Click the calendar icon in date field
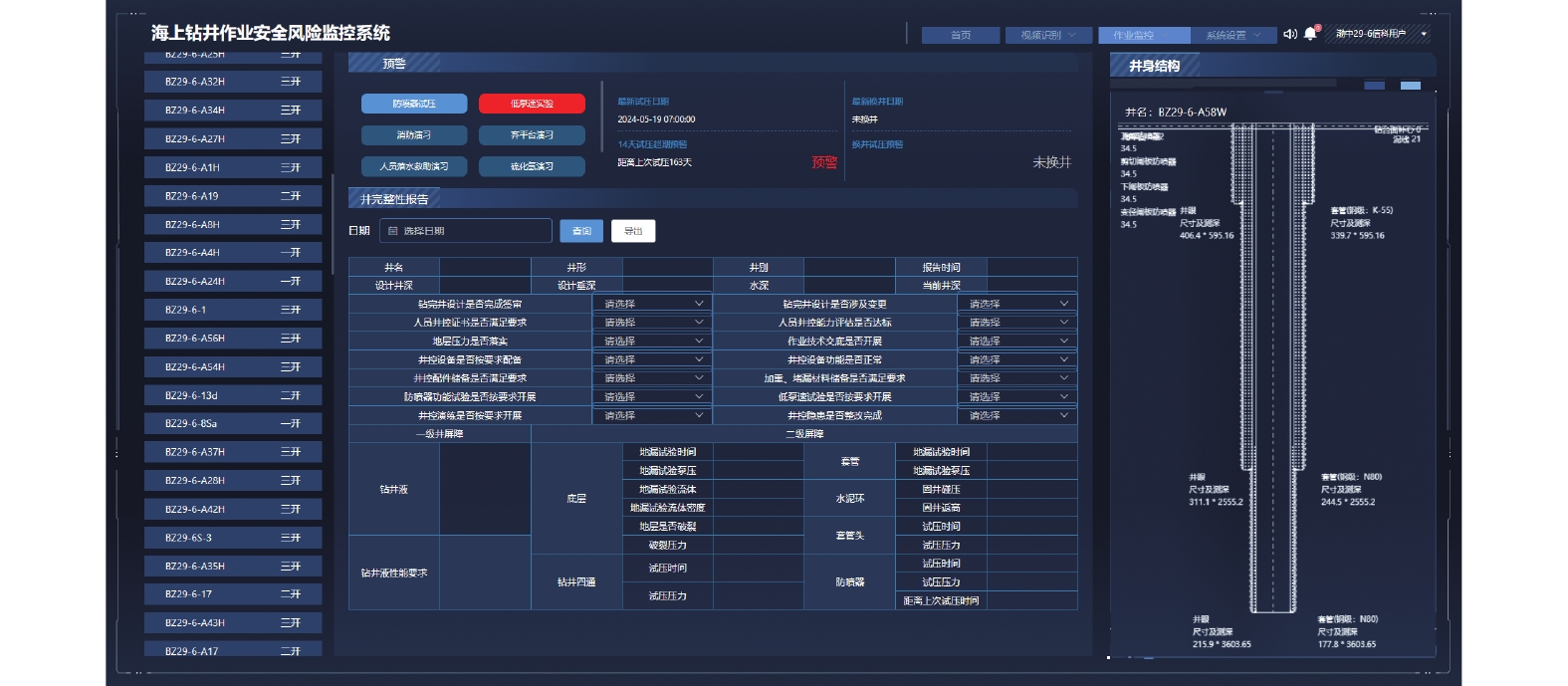This screenshot has width=1568, height=686. (392, 231)
